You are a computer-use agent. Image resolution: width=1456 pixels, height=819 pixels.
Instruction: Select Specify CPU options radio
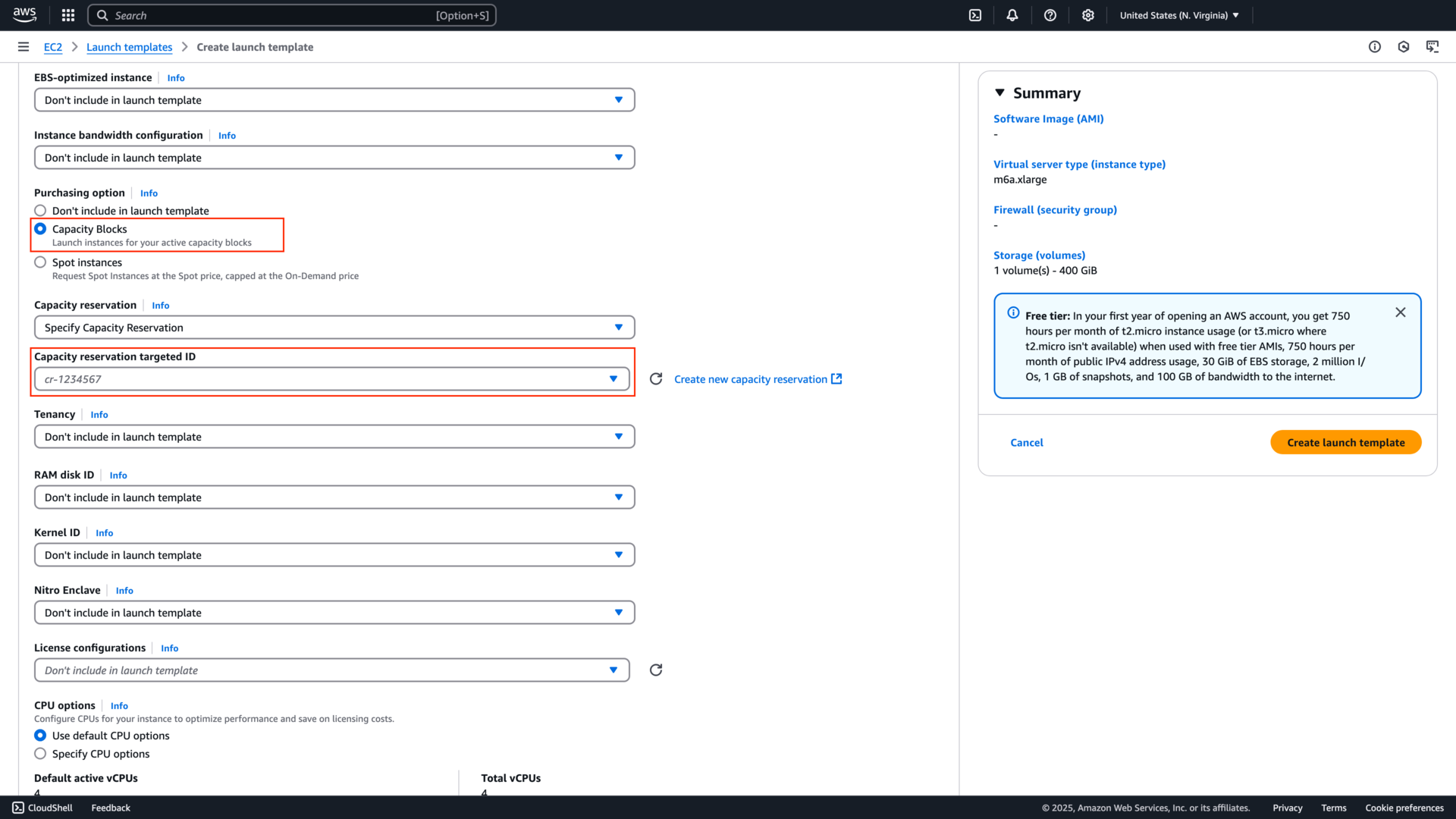pyautogui.click(x=40, y=754)
